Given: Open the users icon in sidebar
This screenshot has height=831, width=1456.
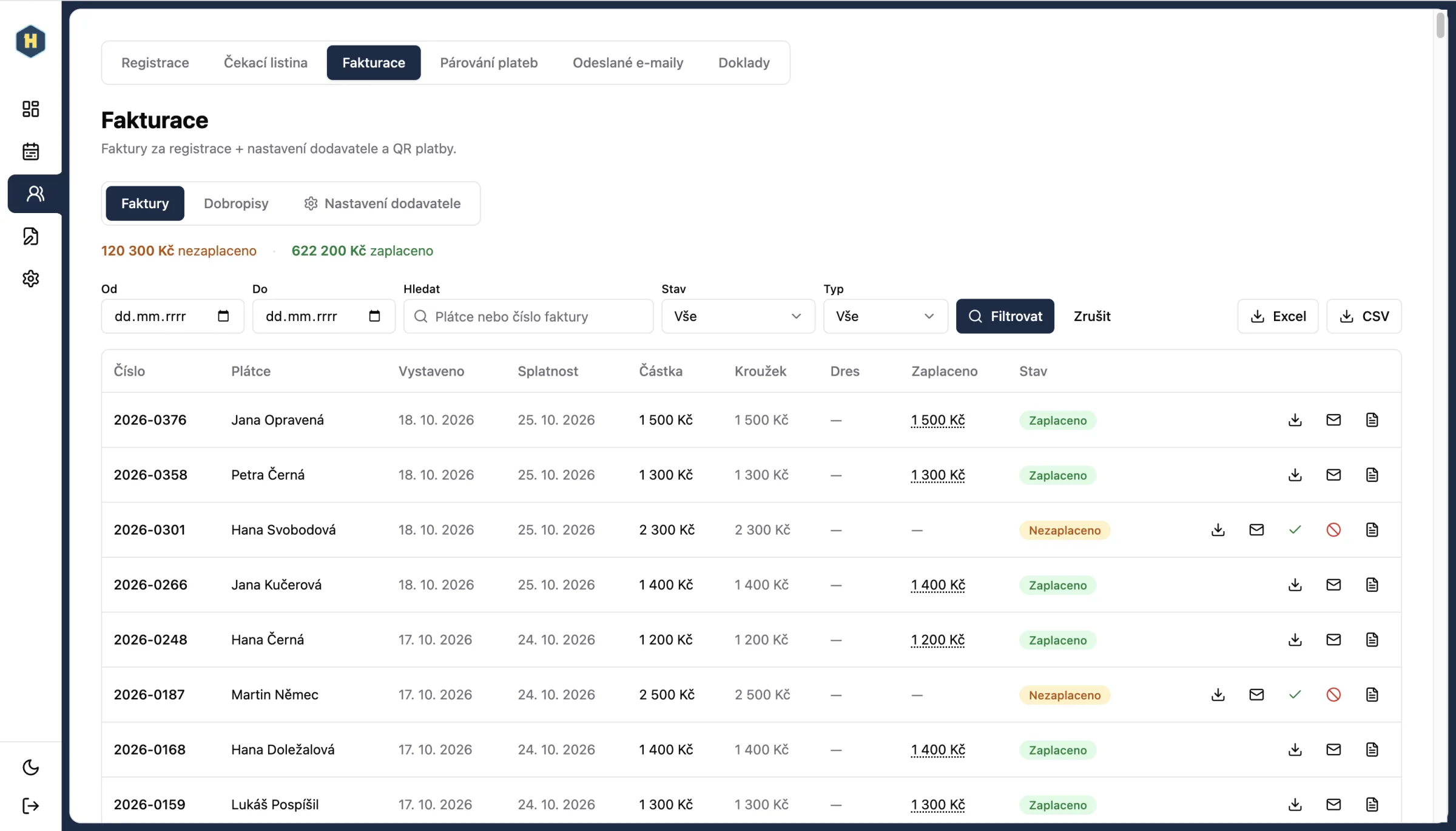Looking at the screenshot, I should click(35, 194).
